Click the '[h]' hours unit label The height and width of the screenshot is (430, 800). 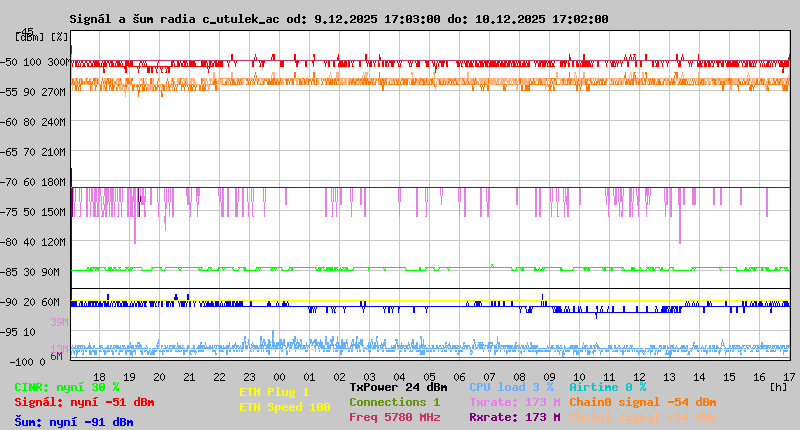(x=779, y=388)
